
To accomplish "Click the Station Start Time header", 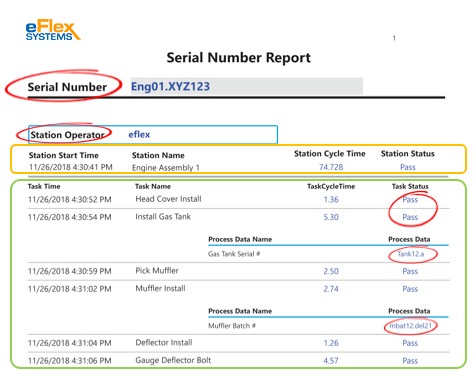I will tap(64, 155).
